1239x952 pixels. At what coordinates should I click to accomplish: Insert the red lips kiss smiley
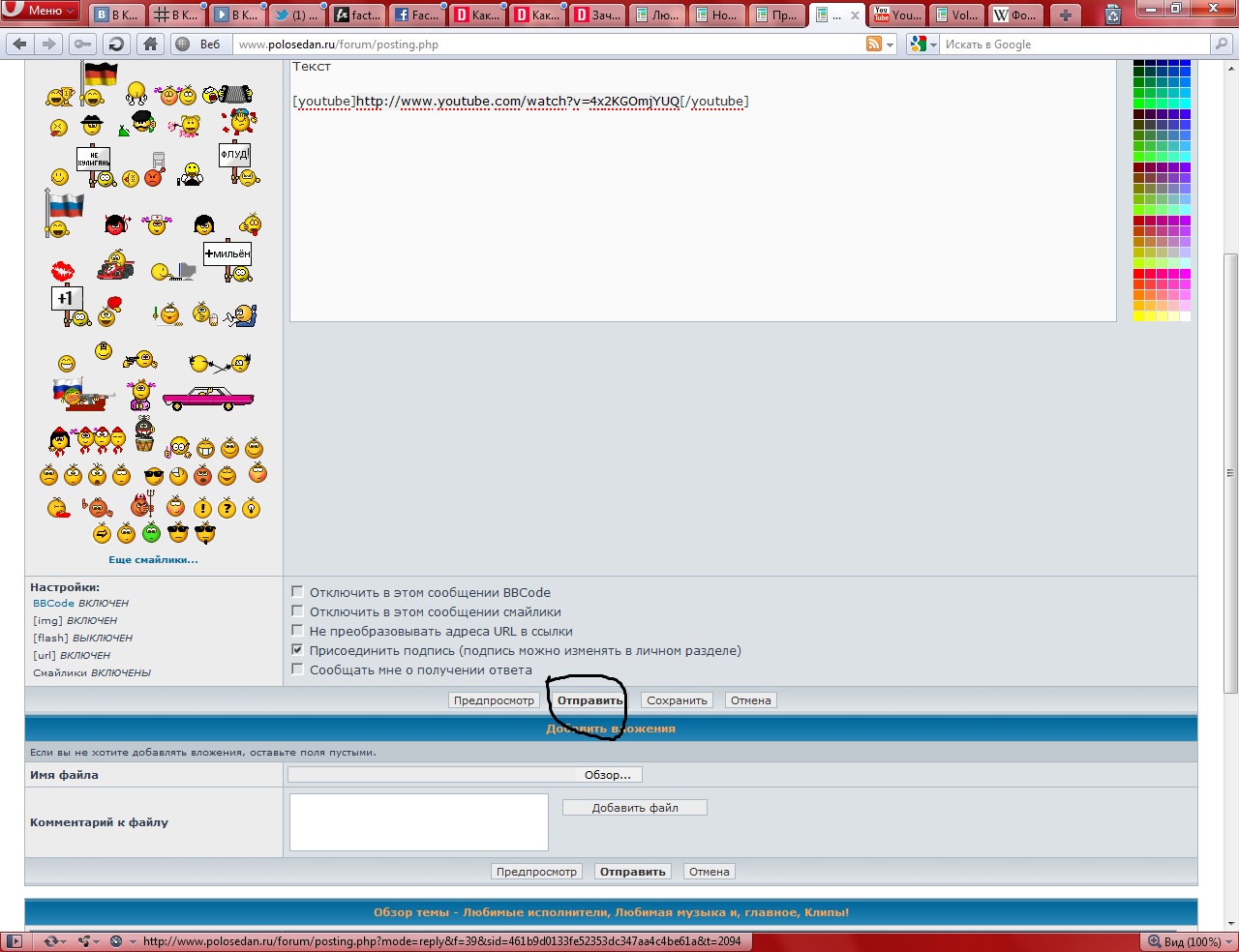click(62, 270)
